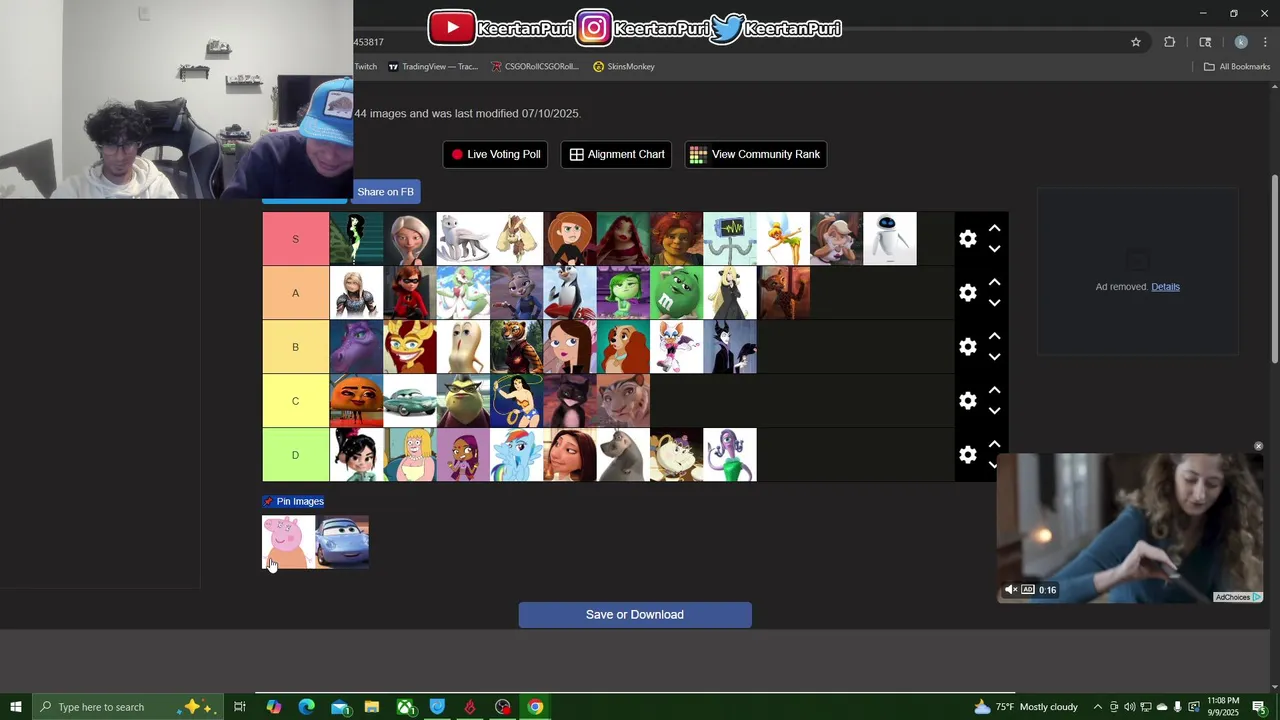Screen dimensions: 1280x720
Task: Open Chrome three-dot menu
Action: coord(1265,42)
